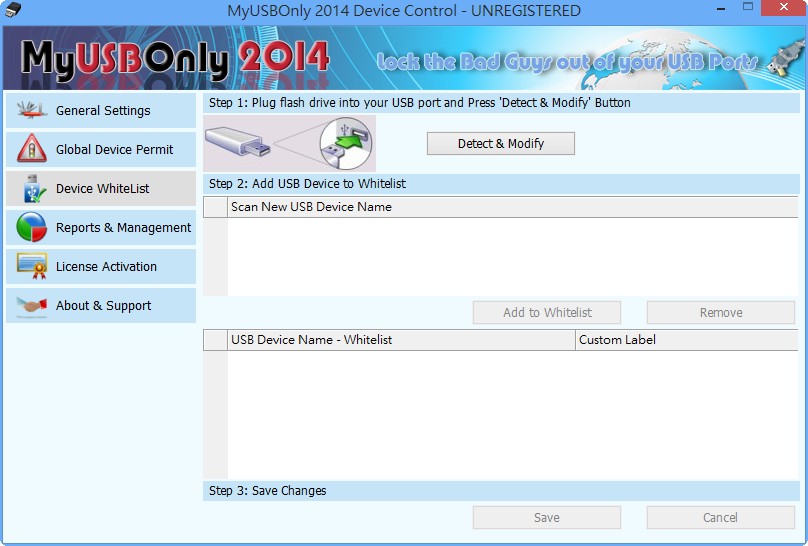Open About & Support section
The height and width of the screenshot is (546, 808).
pyautogui.click(x=101, y=305)
